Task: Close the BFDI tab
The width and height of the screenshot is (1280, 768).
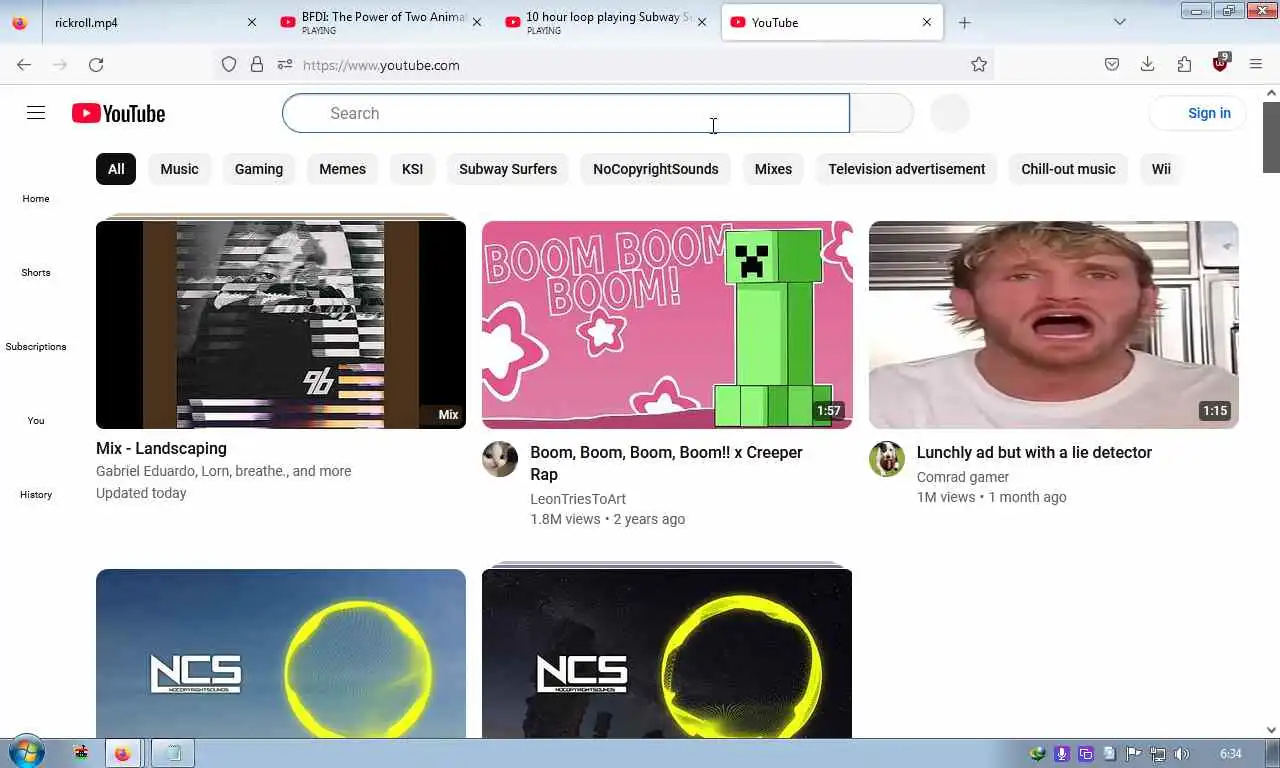Action: tap(477, 22)
